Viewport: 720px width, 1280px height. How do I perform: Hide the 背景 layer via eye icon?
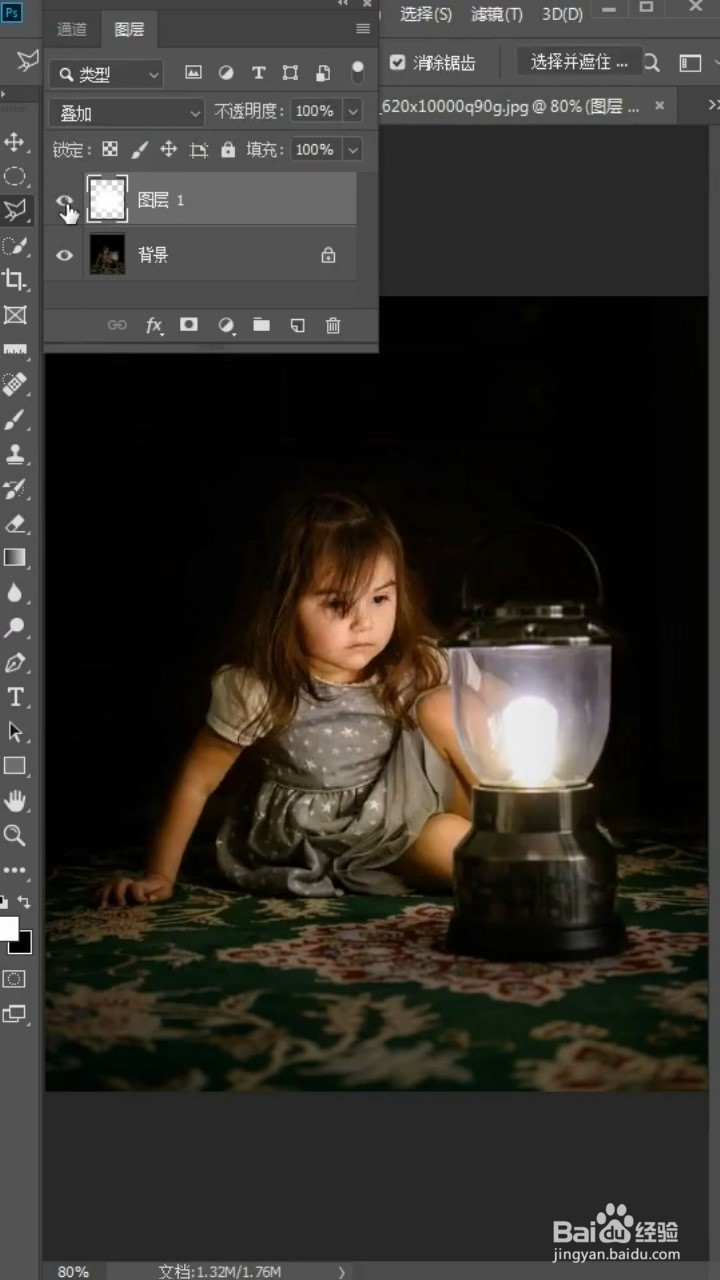(65, 255)
